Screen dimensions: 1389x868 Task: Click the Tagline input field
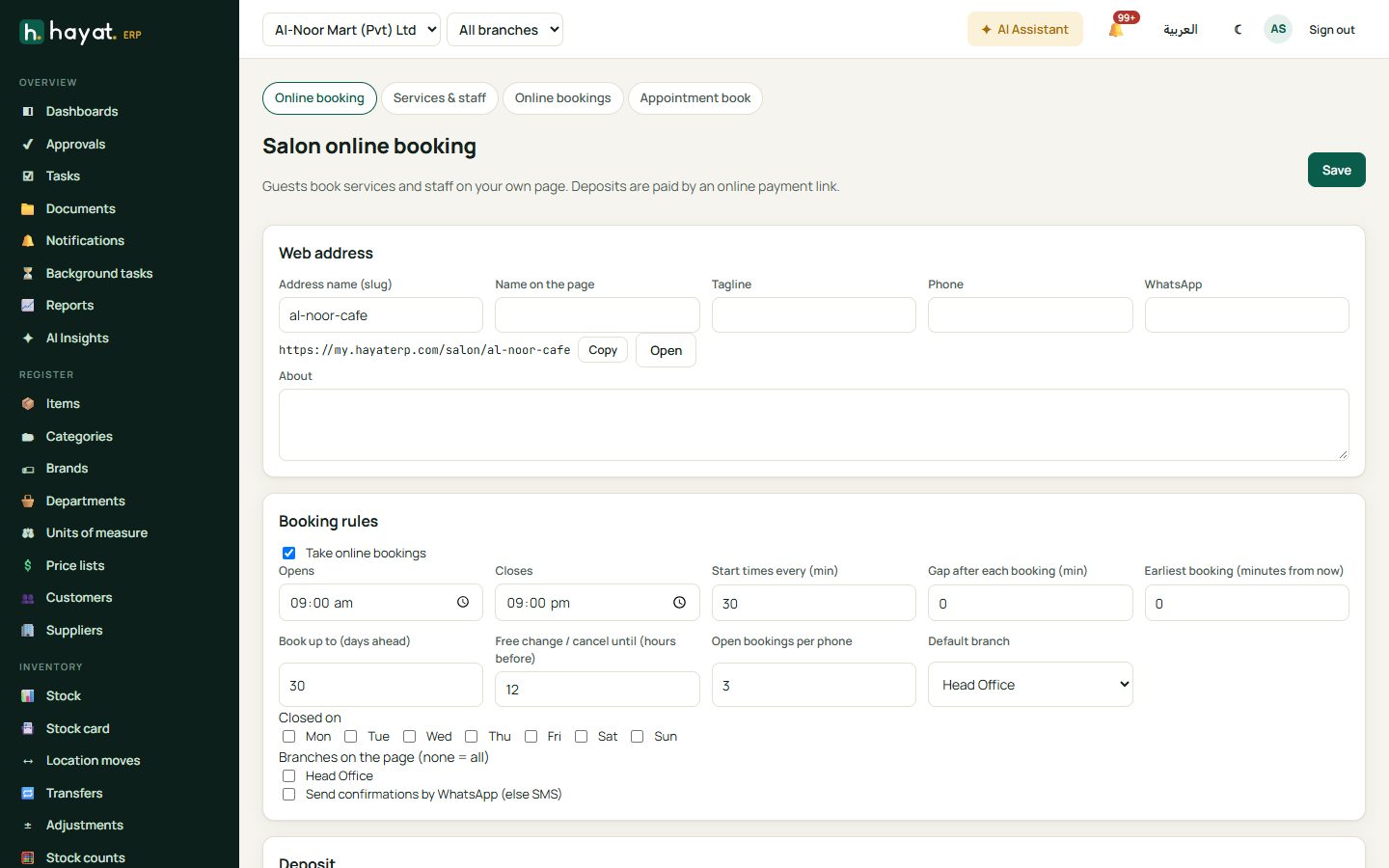814,315
